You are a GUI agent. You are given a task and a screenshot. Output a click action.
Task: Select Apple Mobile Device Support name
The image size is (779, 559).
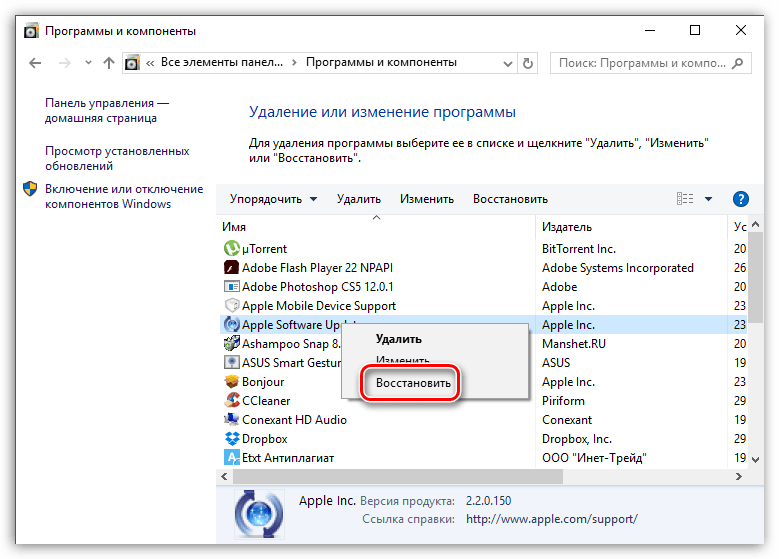click(x=318, y=306)
